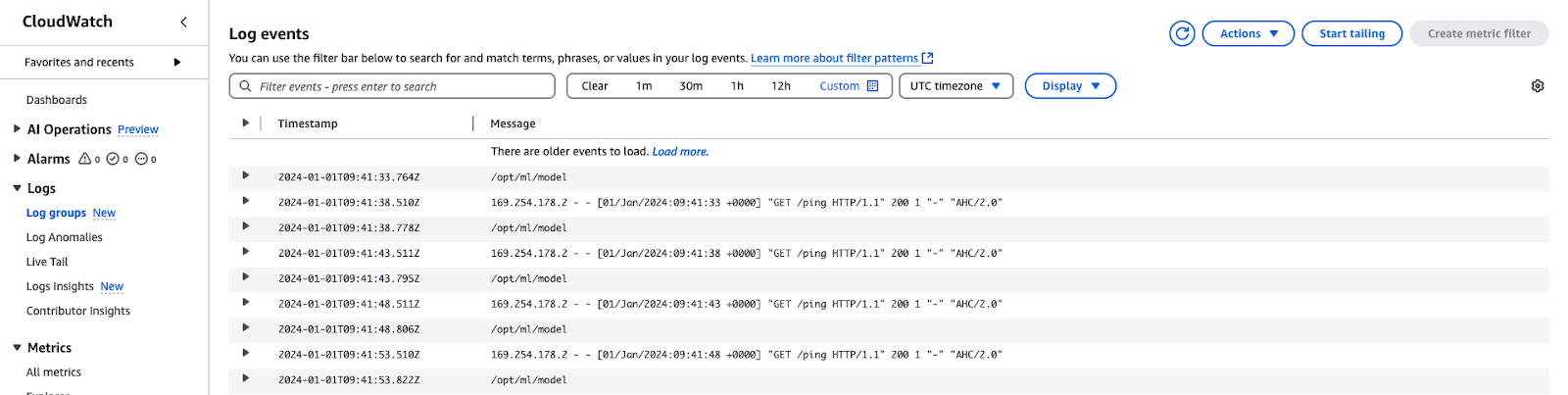The width and height of the screenshot is (1568, 395).
Task: Expand all rows using header triangle
Action: 245,123
